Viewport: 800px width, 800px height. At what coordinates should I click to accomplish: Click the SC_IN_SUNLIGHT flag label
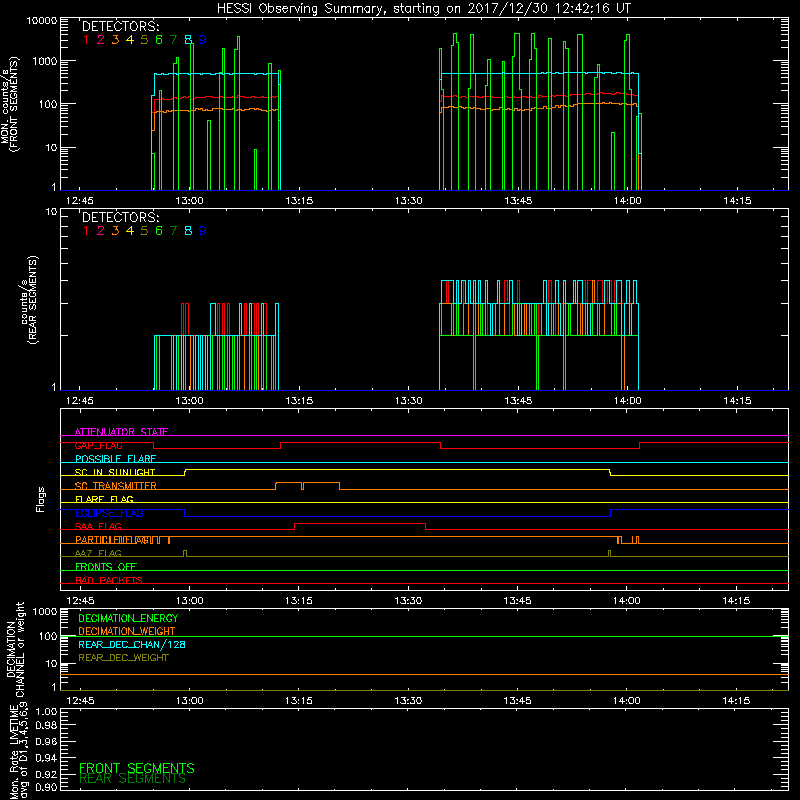tap(115, 472)
